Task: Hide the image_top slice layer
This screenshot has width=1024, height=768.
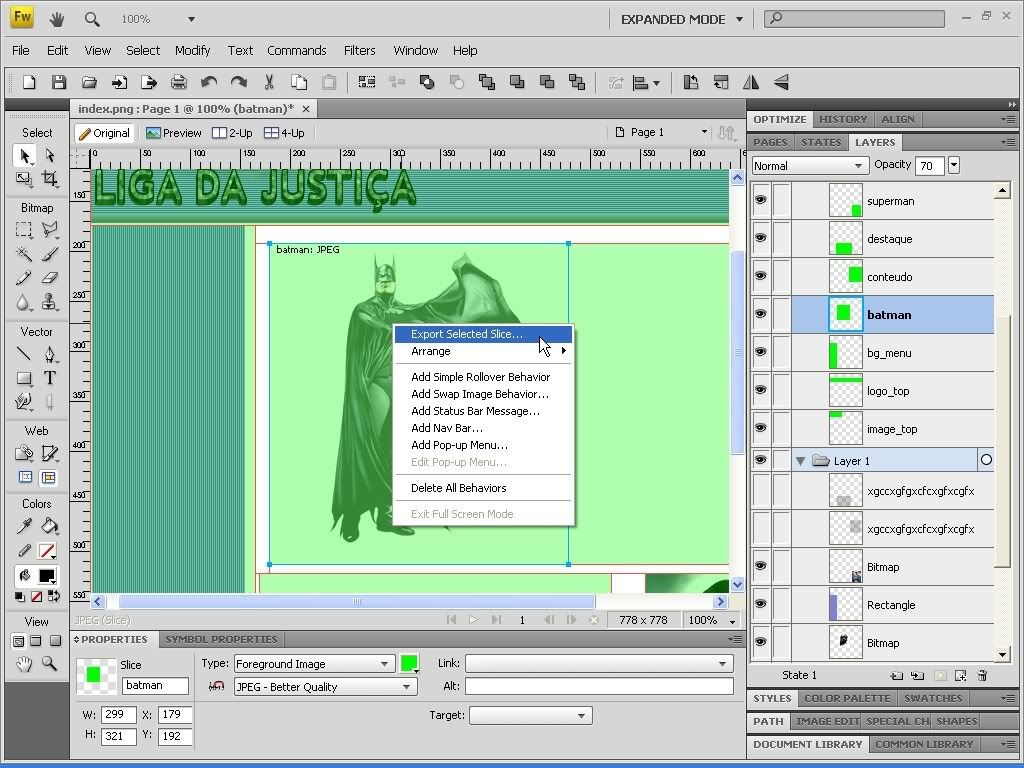Action: [x=761, y=428]
